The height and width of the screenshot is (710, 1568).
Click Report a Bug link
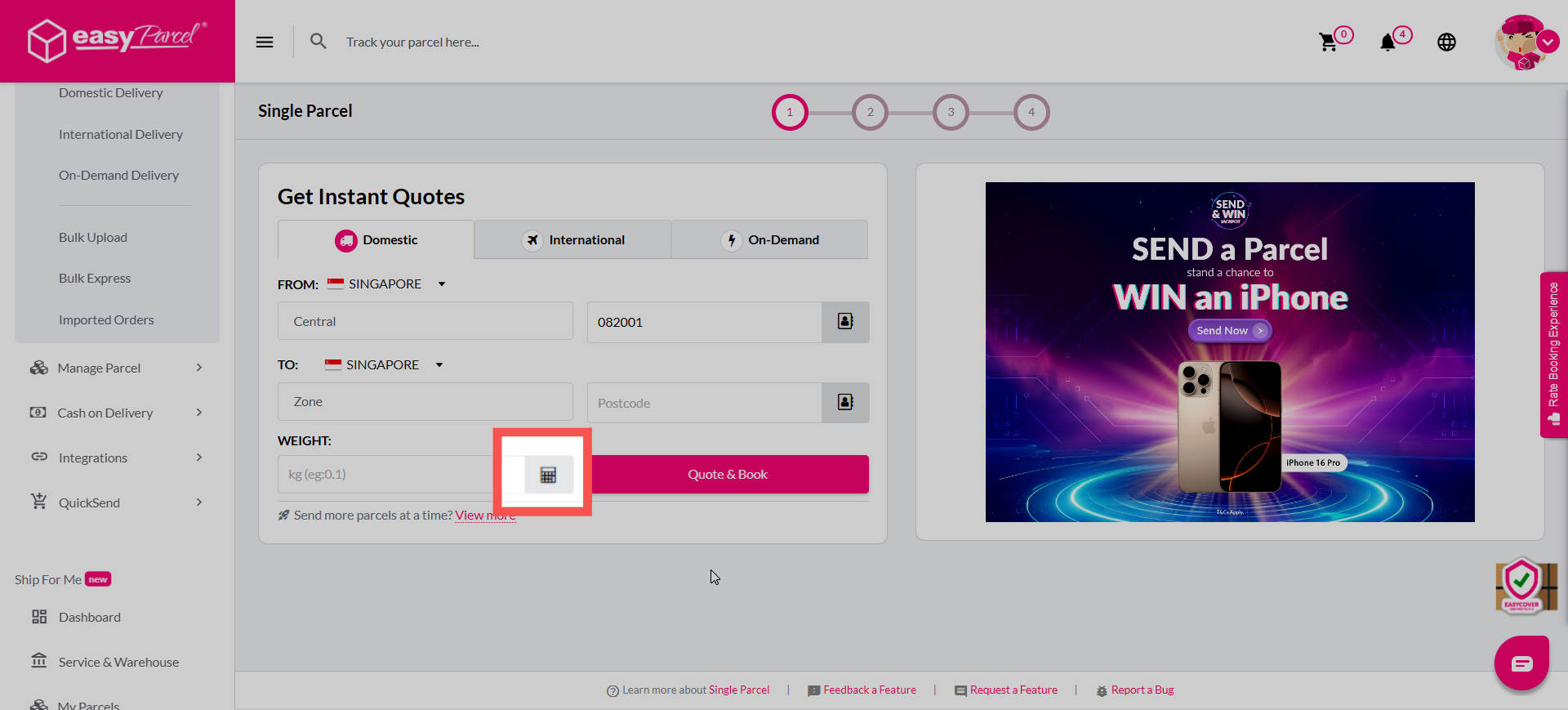tap(1142, 690)
